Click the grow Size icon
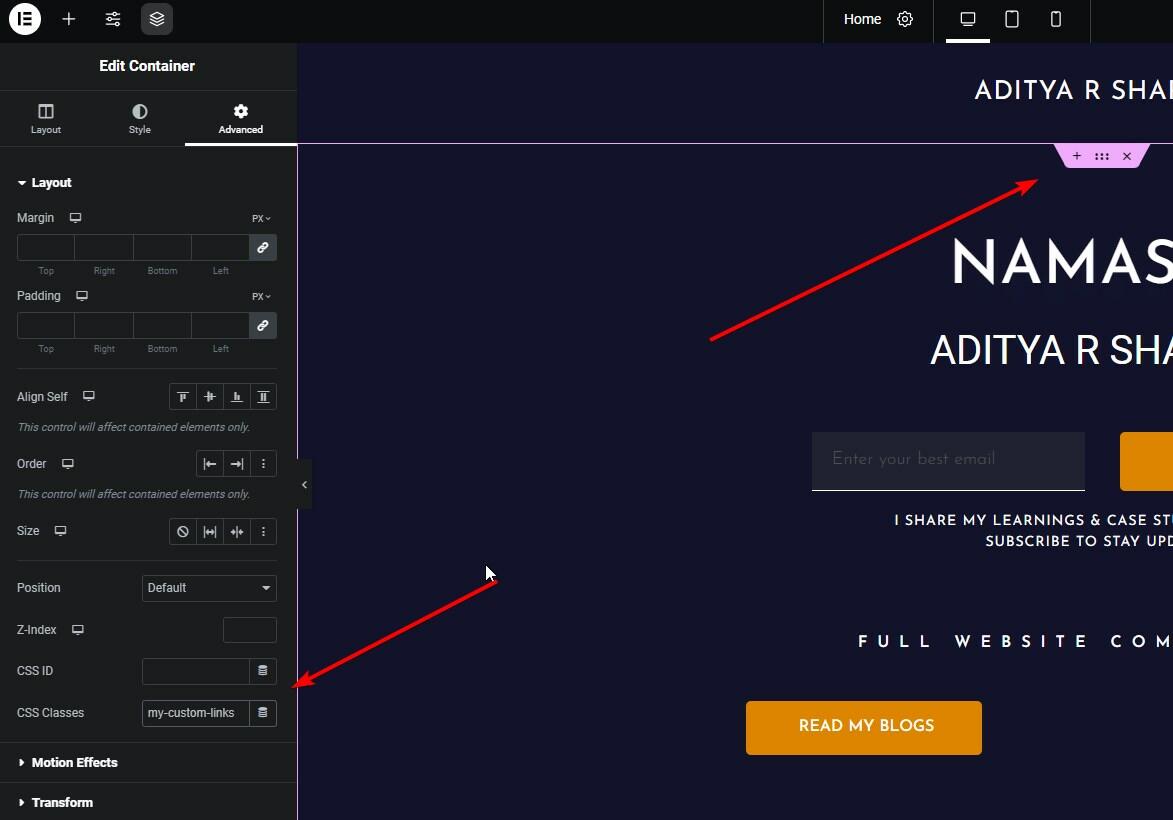This screenshot has width=1173, height=820. tap(210, 531)
